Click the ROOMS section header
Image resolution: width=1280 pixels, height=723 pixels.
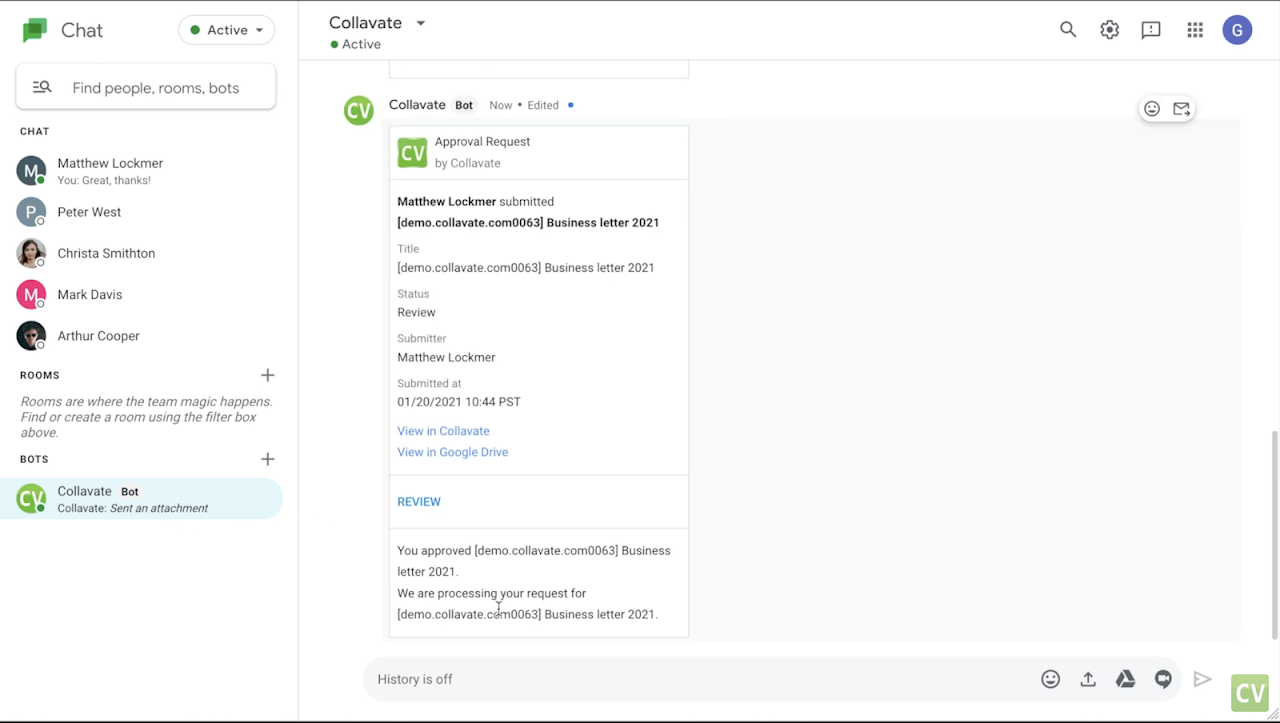click(x=40, y=375)
